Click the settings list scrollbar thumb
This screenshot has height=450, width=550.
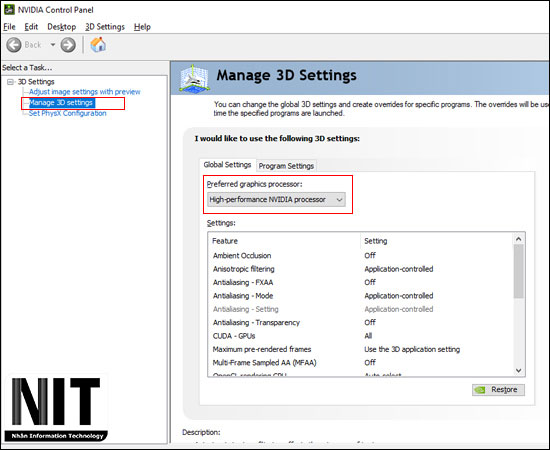519,272
